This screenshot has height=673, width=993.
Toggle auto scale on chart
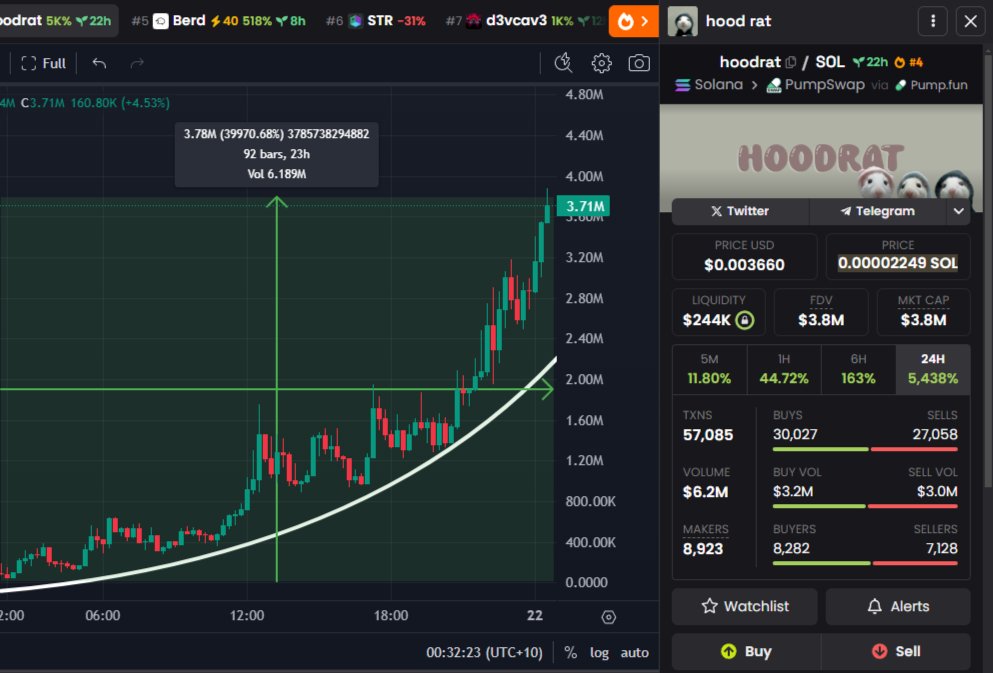pyautogui.click(x=635, y=653)
